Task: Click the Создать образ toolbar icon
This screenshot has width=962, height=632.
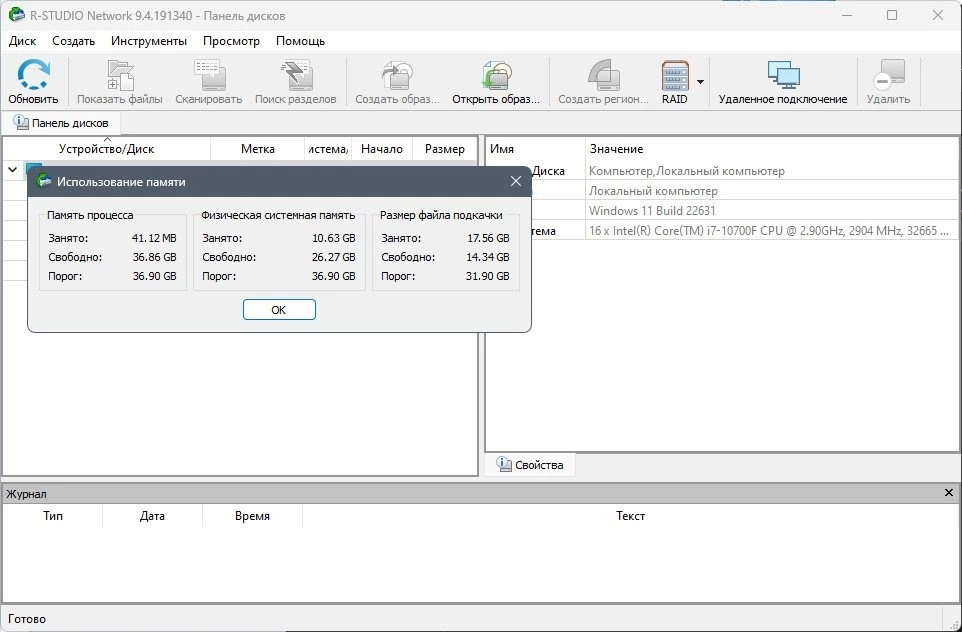Action: (398, 75)
